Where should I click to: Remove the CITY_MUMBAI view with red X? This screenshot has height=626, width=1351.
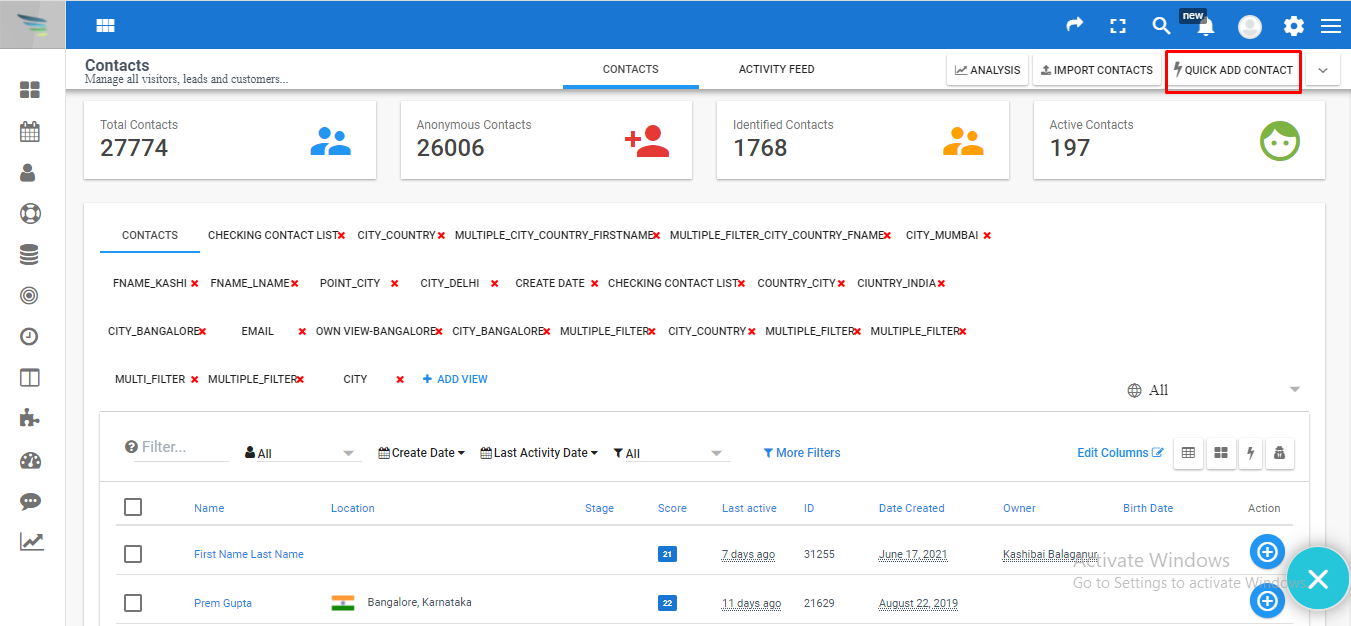(x=987, y=236)
